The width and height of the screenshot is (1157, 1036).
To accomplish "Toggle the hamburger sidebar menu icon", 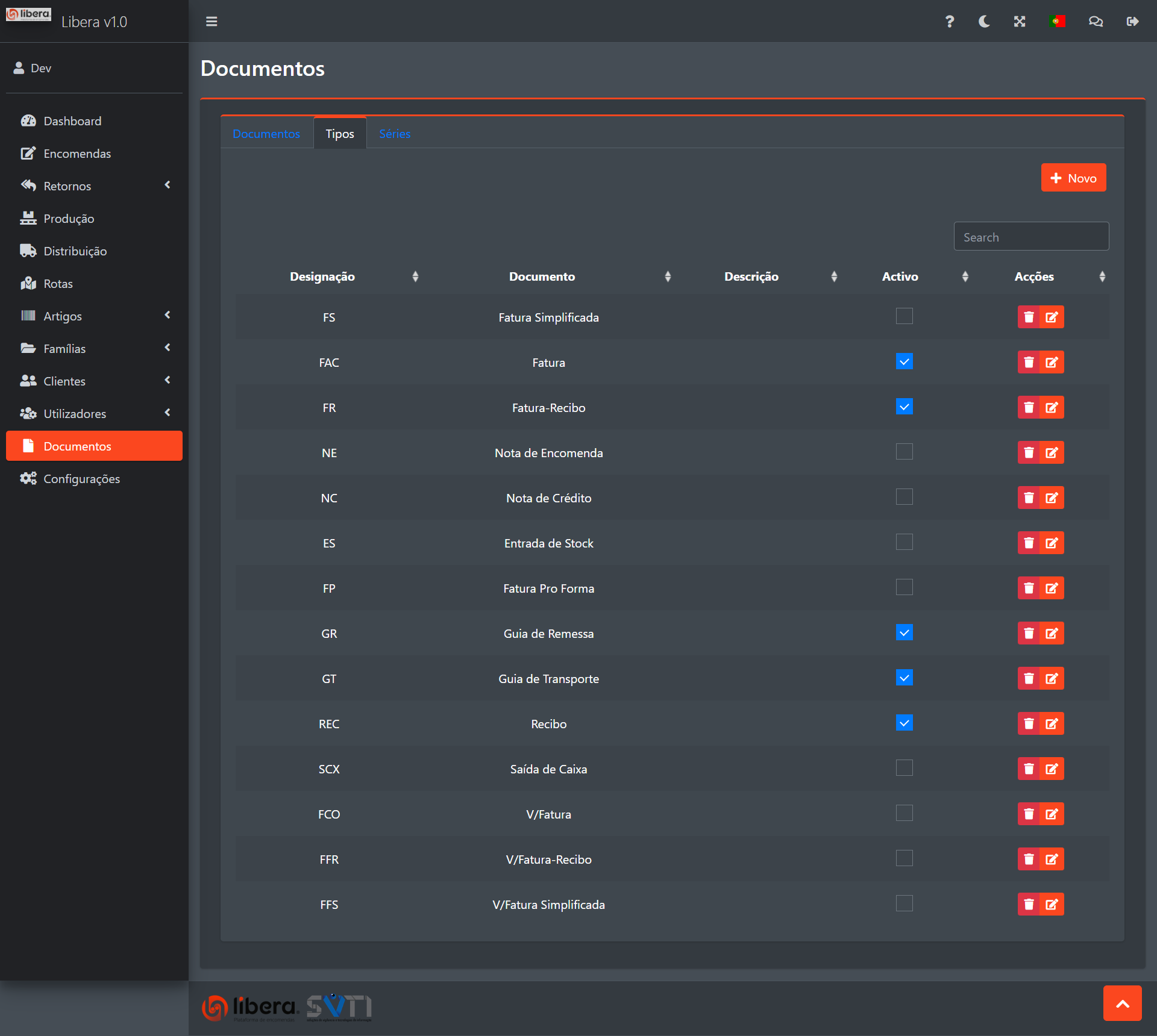I will click(212, 22).
